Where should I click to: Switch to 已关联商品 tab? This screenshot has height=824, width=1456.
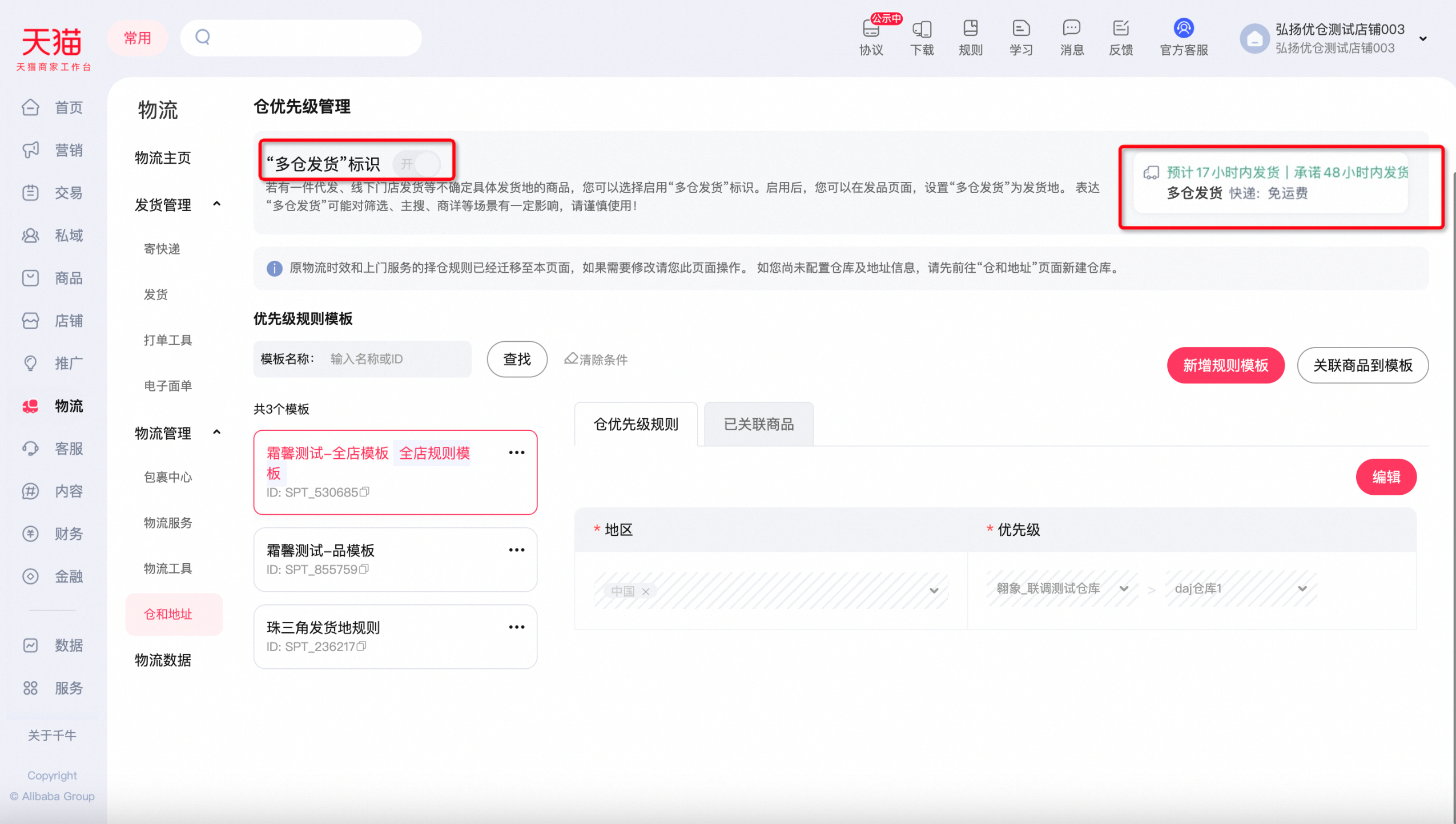tap(759, 424)
